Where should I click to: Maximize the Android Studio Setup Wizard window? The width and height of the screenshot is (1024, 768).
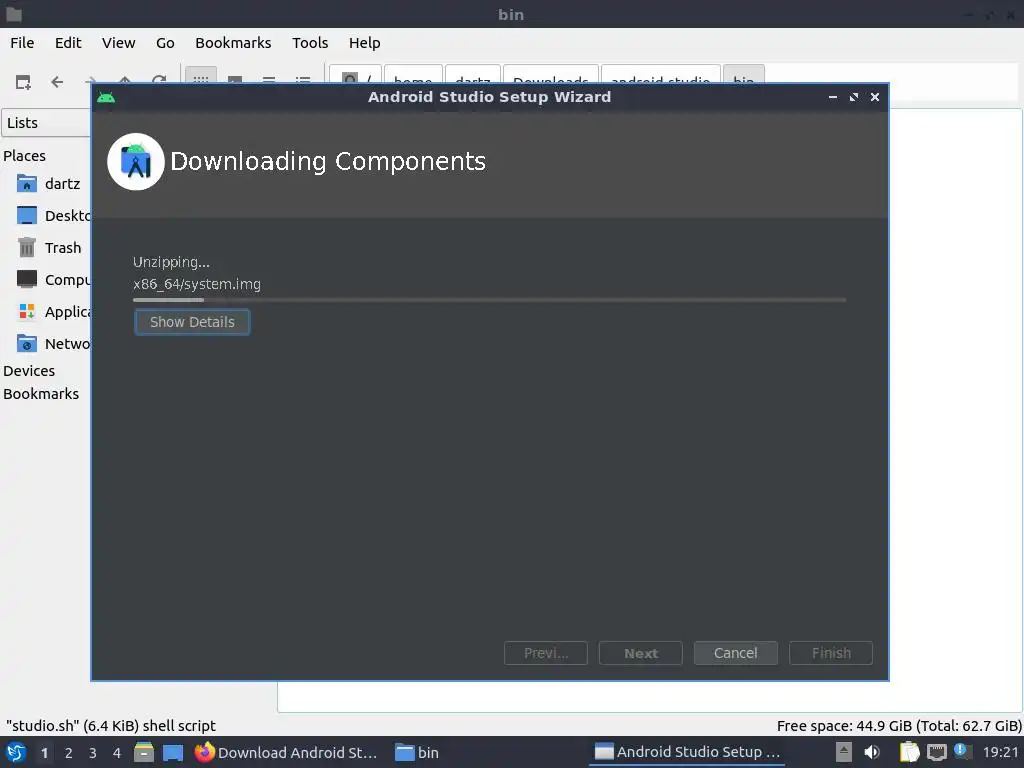(854, 97)
